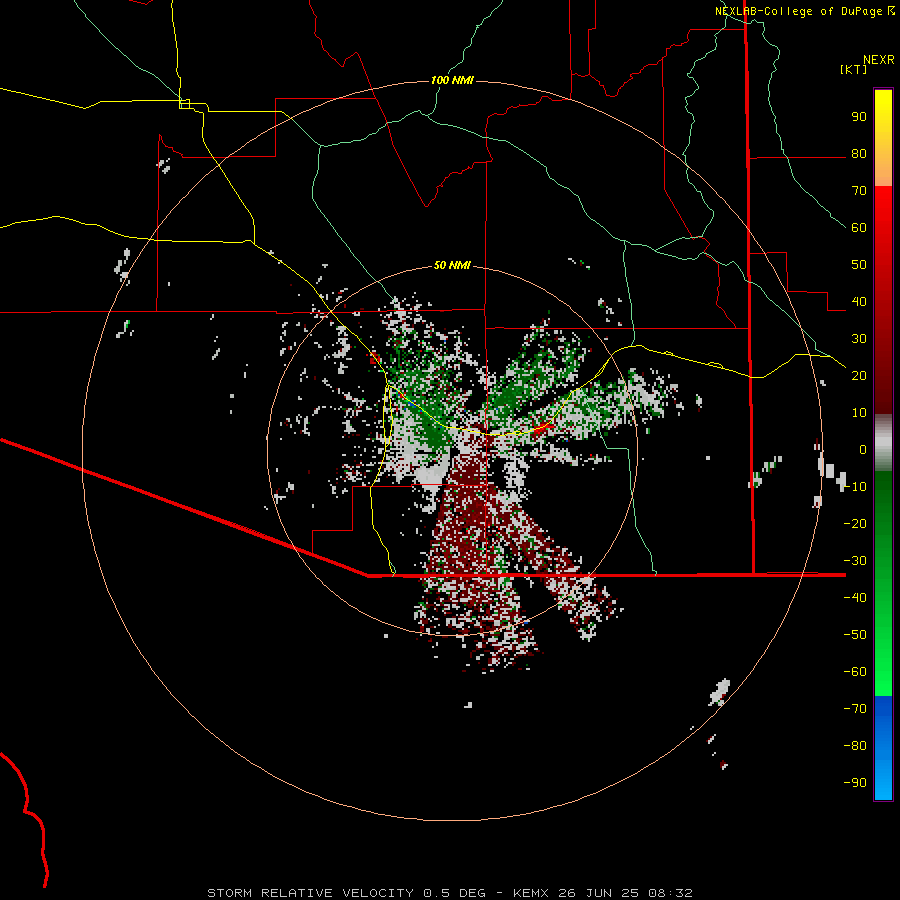This screenshot has height=900, width=900.
Task: Click the -80 value on velocity scale
Action: [855, 746]
